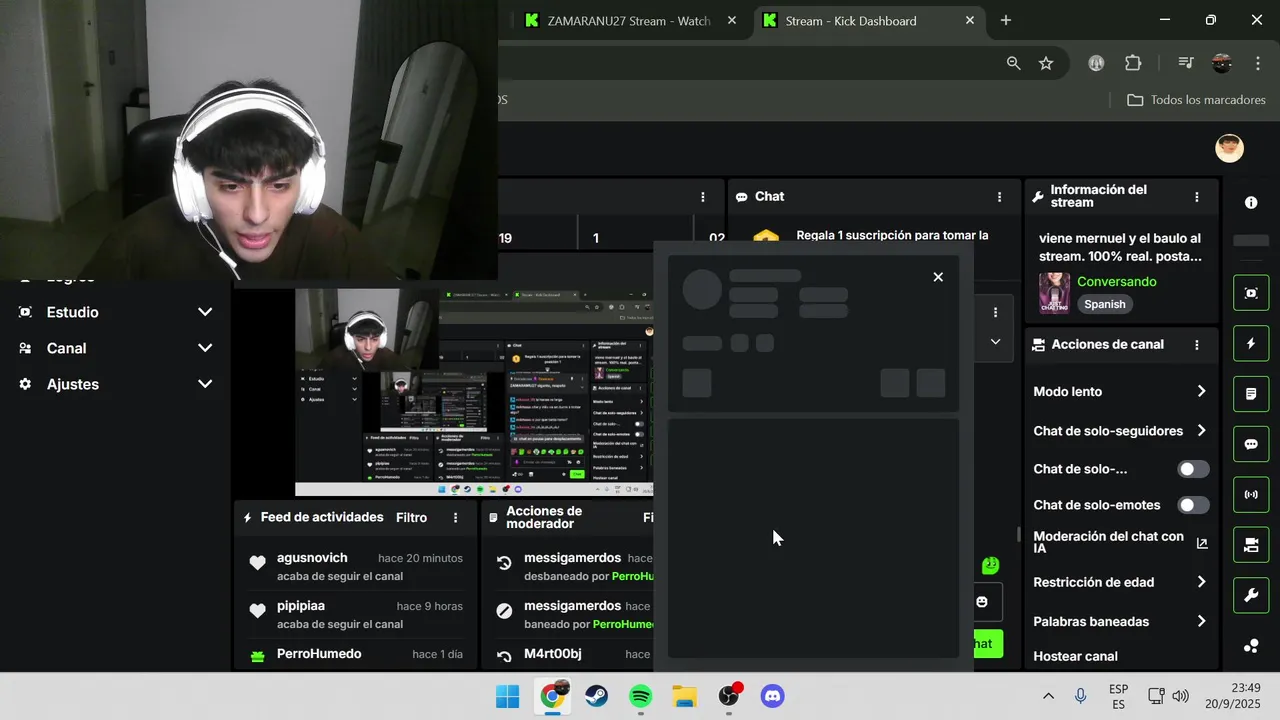Show hidden system tray icons
Image resolution: width=1280 pixels, height=720 pixels.
click(1048, 696)
